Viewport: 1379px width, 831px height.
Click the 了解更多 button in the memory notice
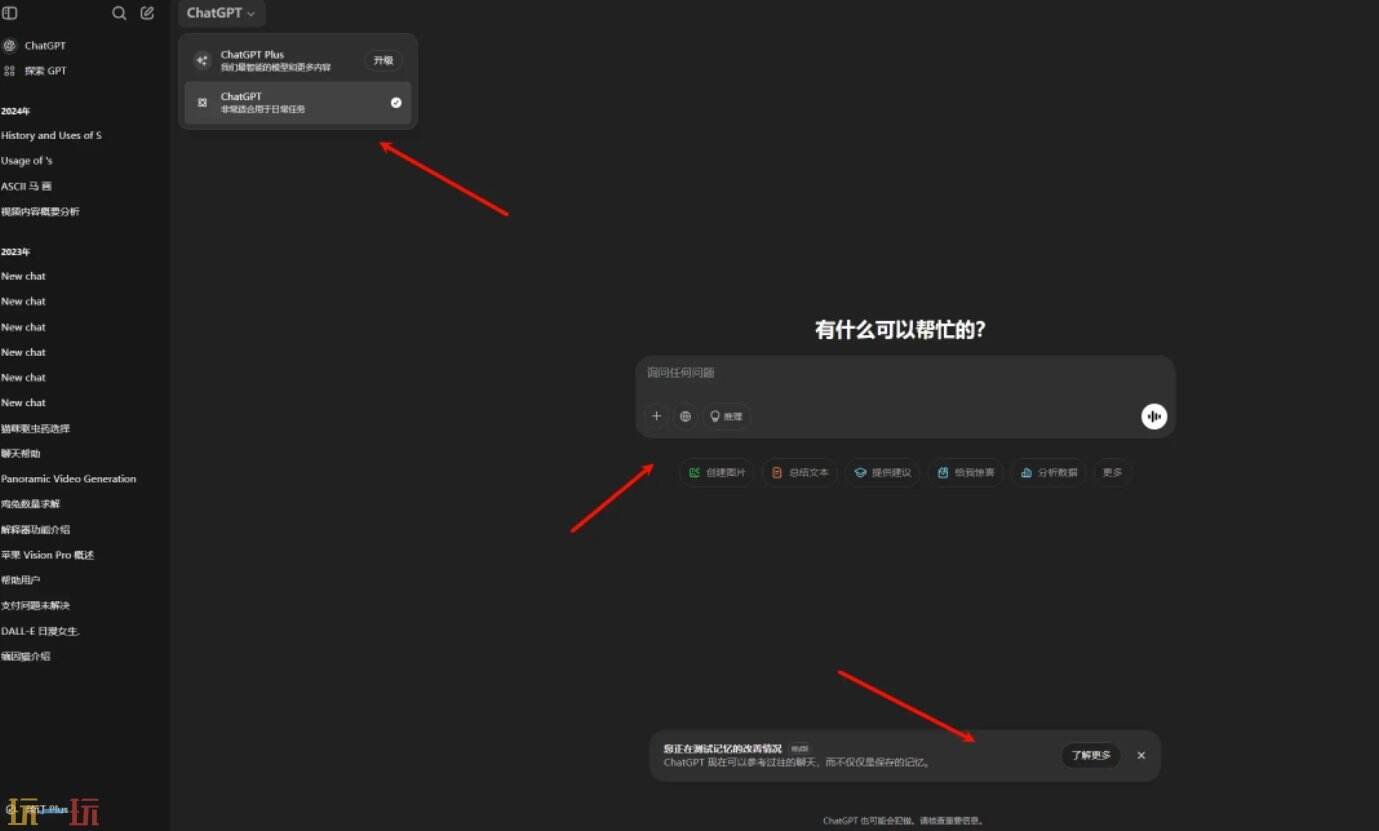click(1090, 755)
